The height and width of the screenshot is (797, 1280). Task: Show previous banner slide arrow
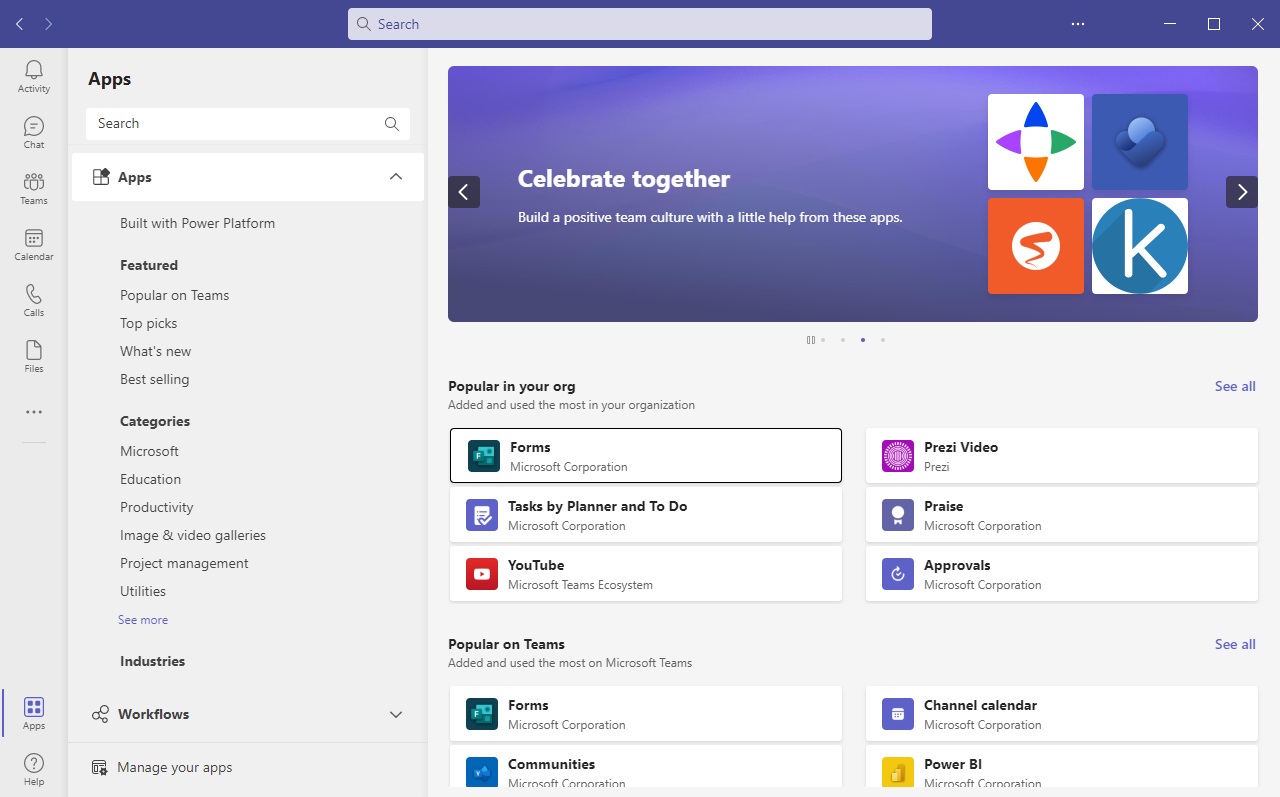point(464,192)
